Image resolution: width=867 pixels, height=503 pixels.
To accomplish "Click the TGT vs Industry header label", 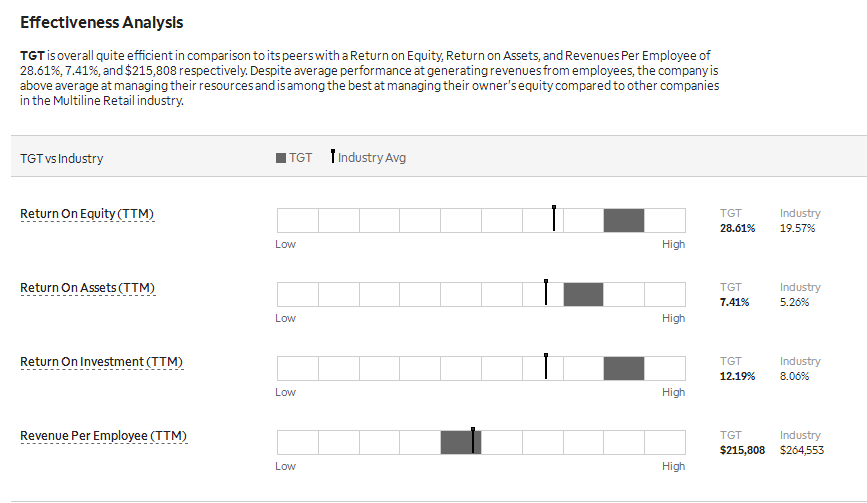I will [61, 159].
